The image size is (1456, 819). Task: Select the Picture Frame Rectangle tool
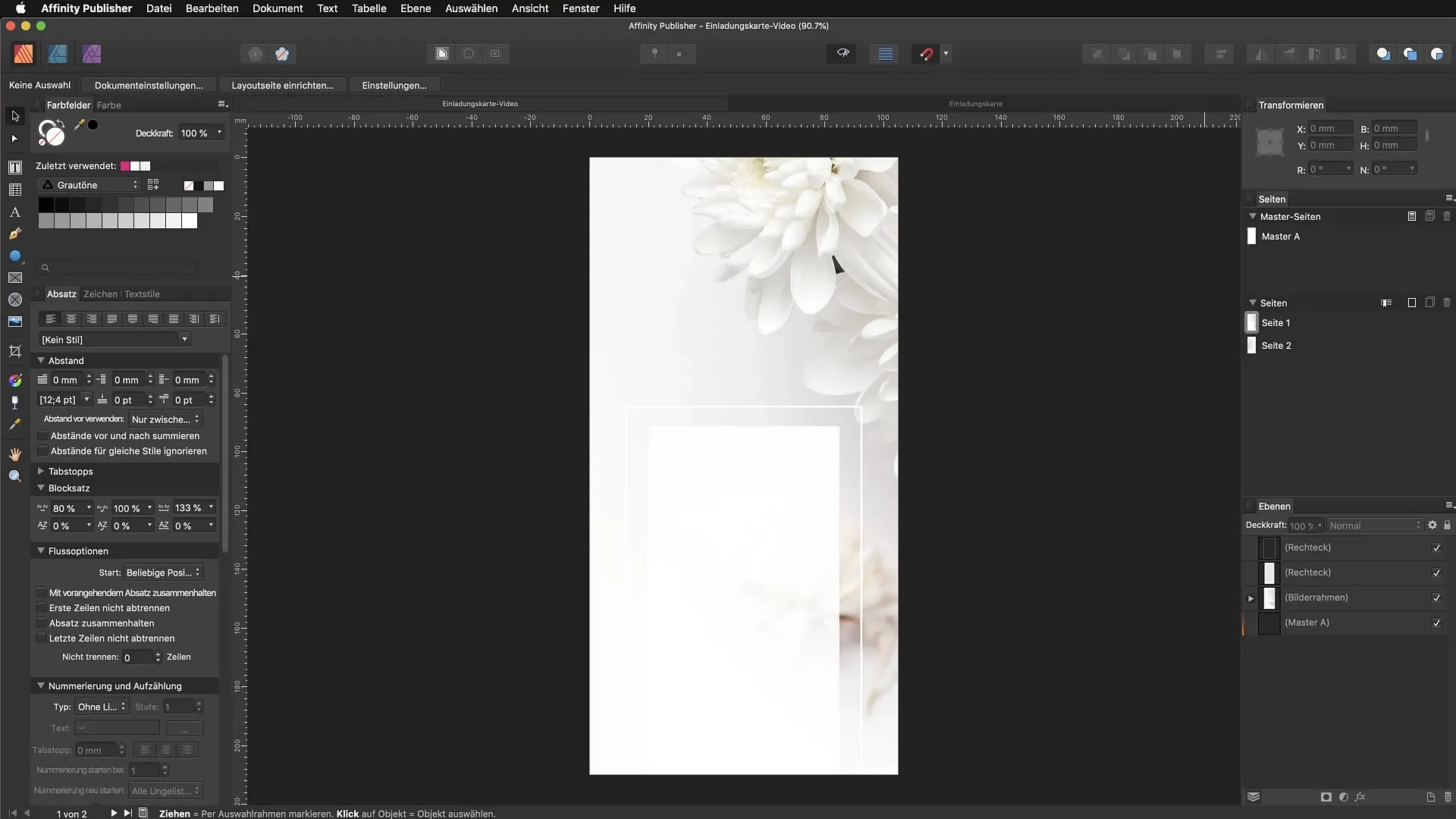point(15,278)
